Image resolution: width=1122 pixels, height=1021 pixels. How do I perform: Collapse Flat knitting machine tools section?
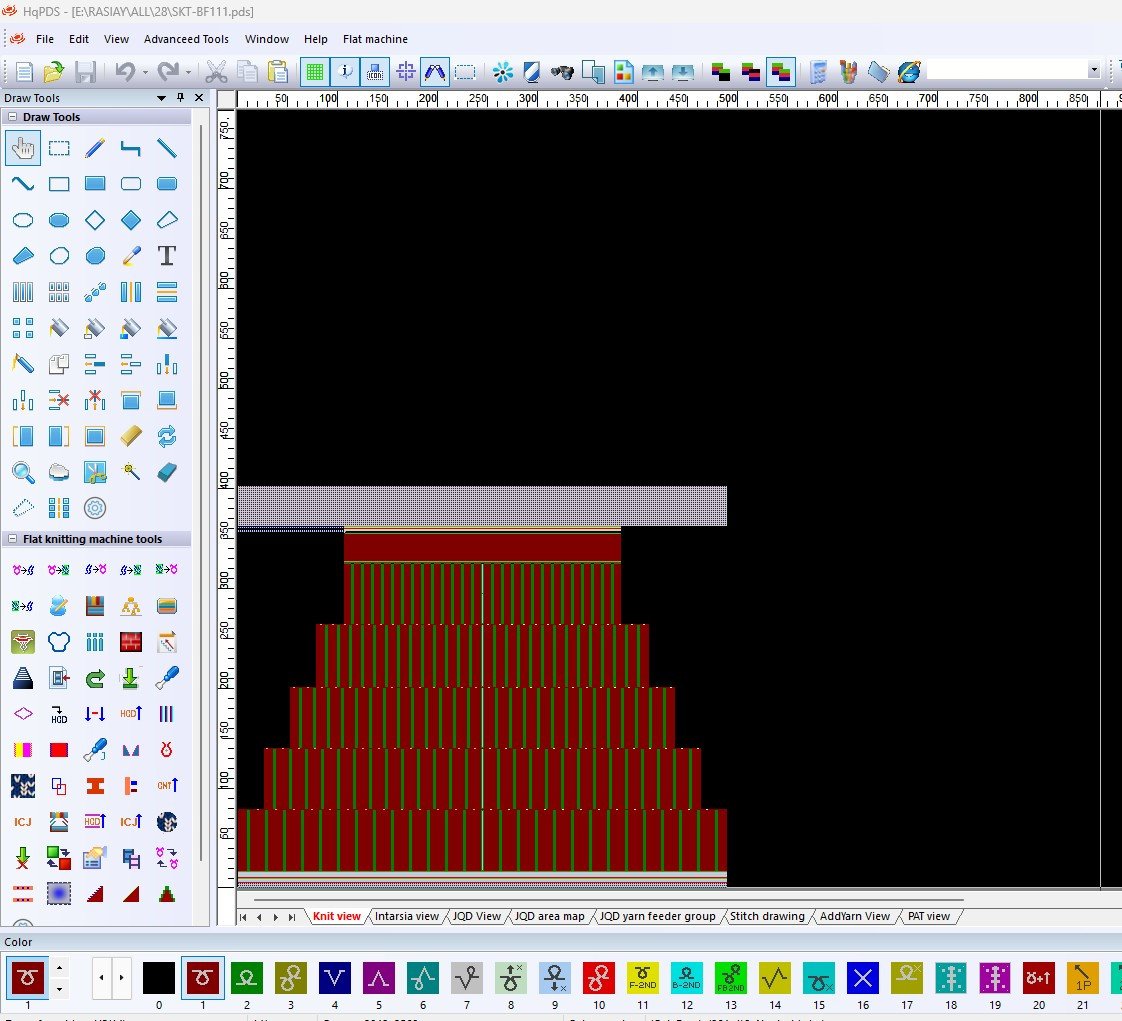[13, 539]
